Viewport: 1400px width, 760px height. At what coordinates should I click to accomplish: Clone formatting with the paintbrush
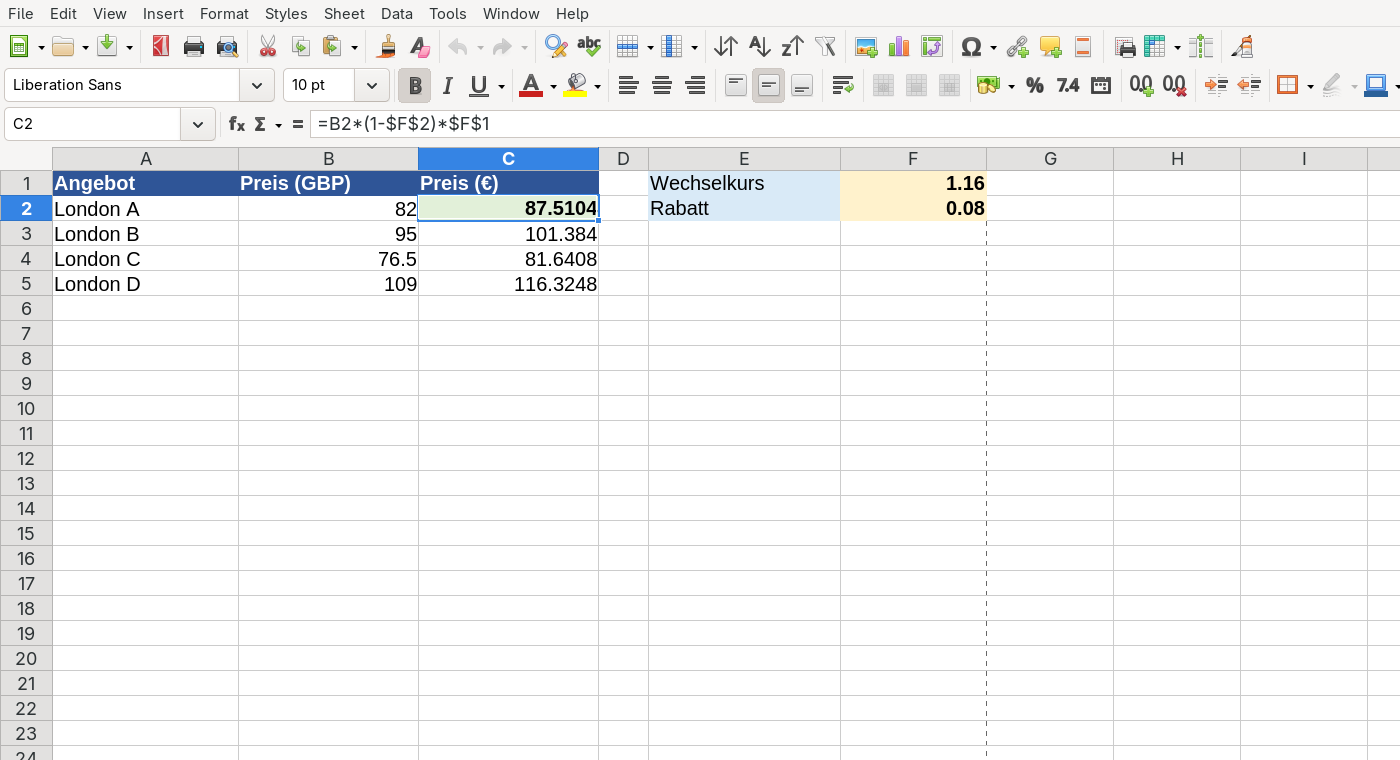pos(386,46)
